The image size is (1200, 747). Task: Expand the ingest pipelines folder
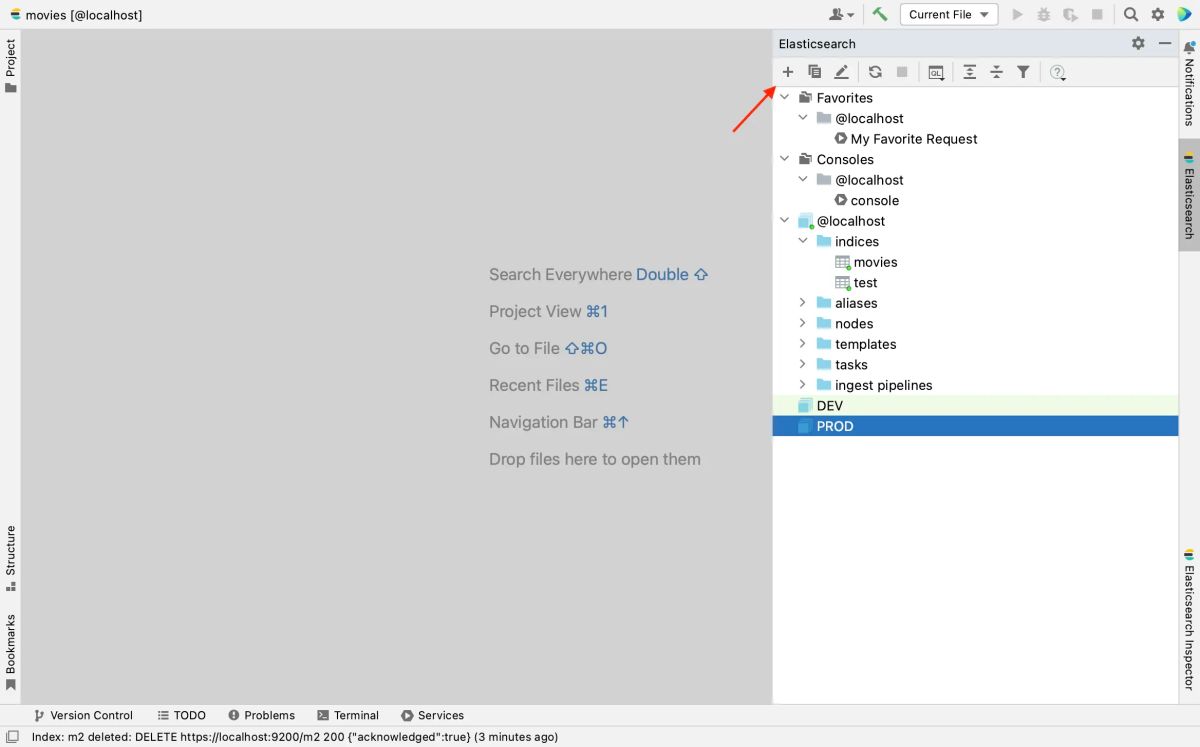point(803,385)
